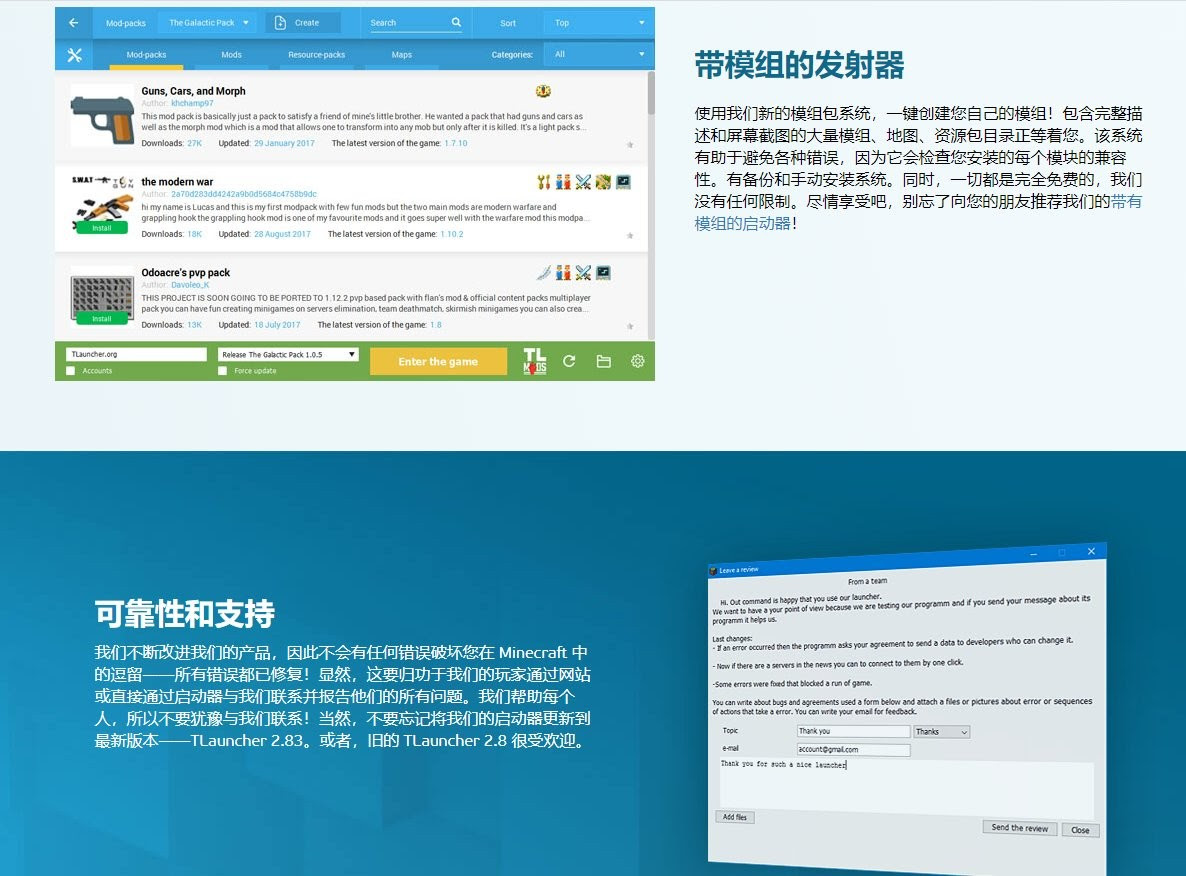
Task: Click the monitor icon on the modern war pack
Action: click(x=622, y=182)
